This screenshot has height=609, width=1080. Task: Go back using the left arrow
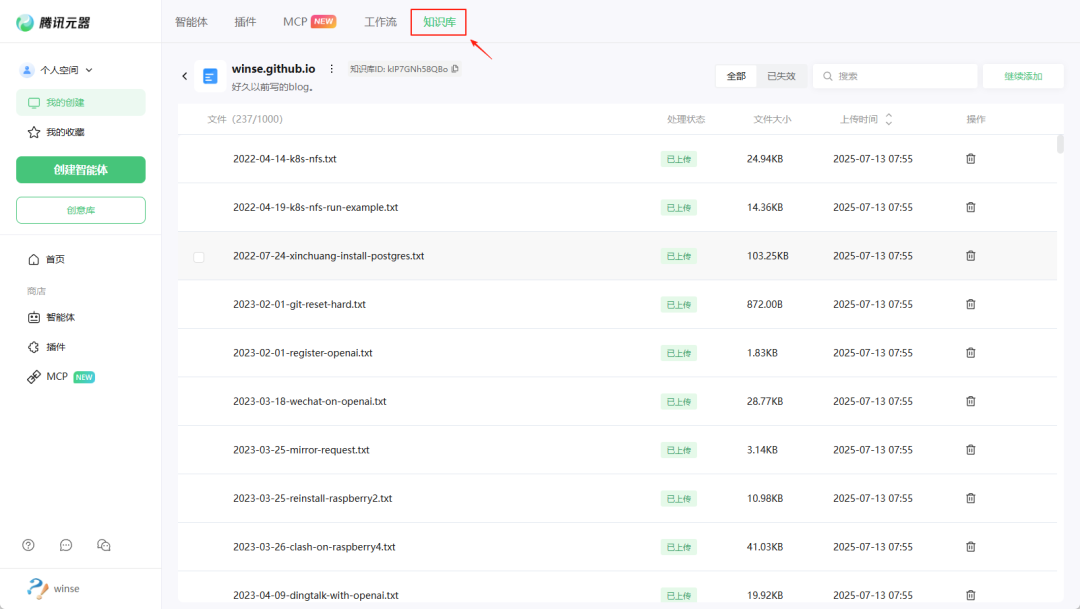coord(184,76)
